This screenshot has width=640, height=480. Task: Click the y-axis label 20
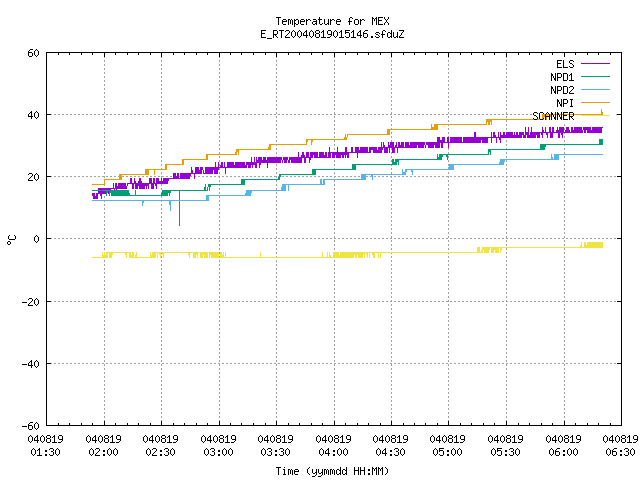click(33, 177)
